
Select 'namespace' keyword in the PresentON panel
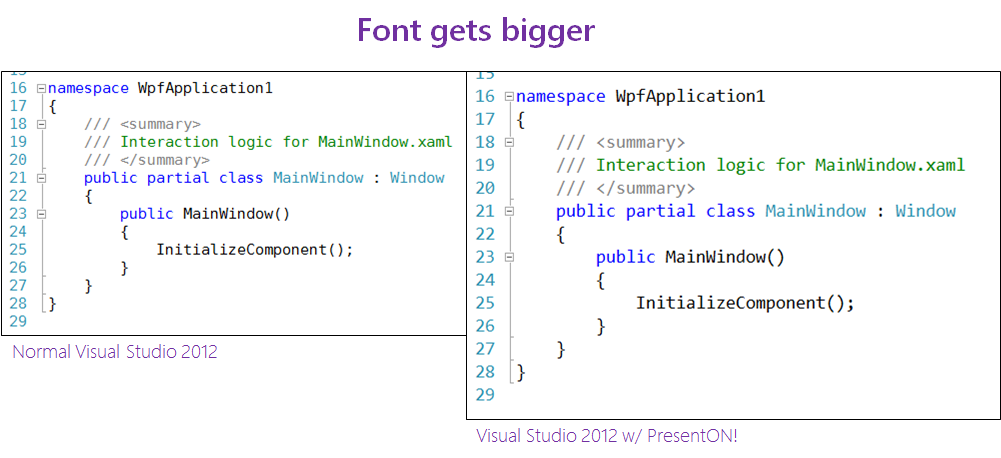click(x=561, y=96)
